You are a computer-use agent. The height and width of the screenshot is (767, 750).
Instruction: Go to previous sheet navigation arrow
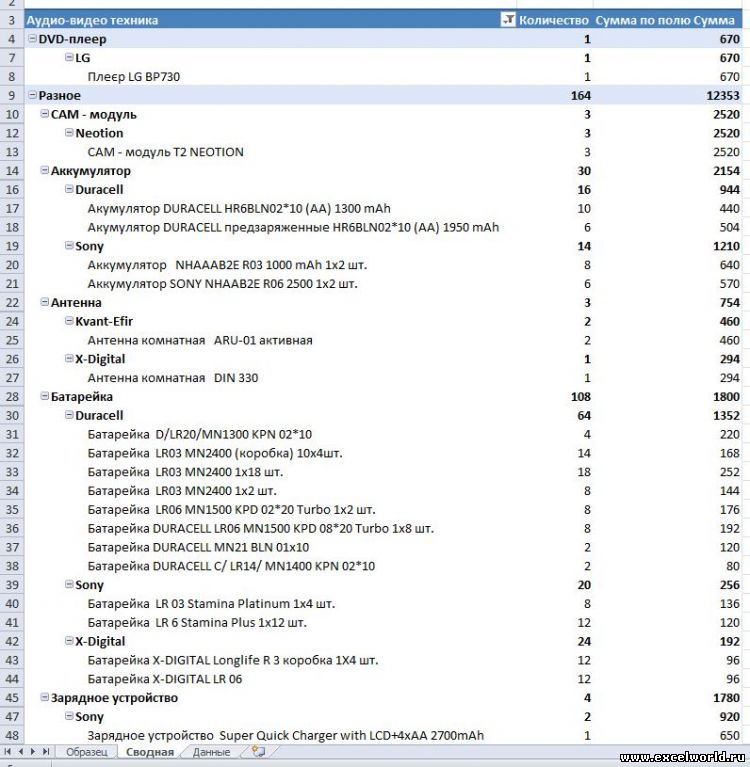click(21, 751)
